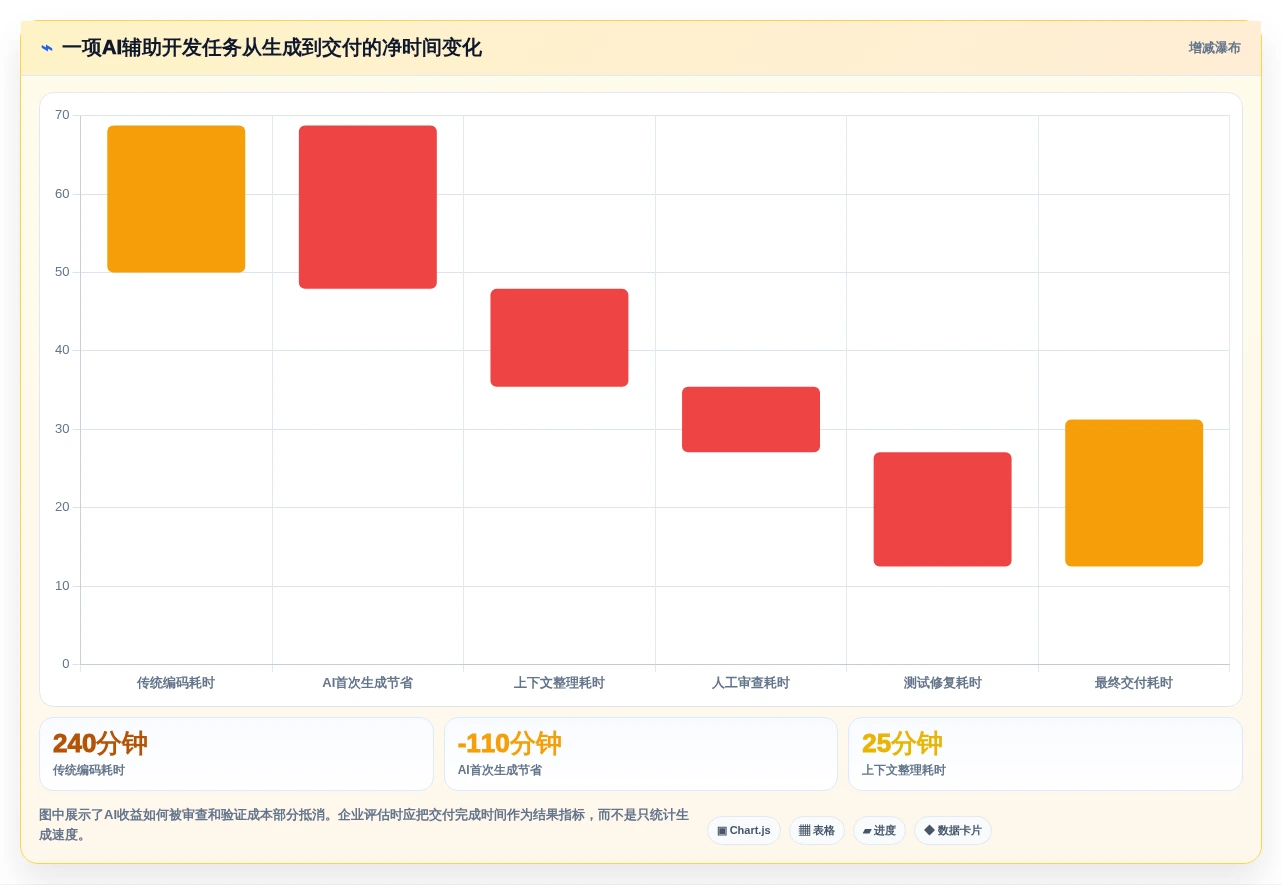Select the Chart.js tag chip
This screenshot has width=1282, height=885.
click(744, 831)
